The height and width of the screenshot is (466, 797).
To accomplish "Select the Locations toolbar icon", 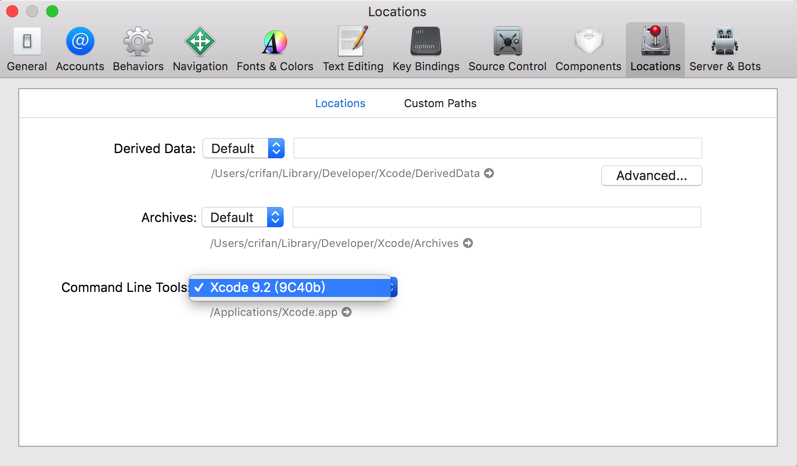I will coord(655,49).
